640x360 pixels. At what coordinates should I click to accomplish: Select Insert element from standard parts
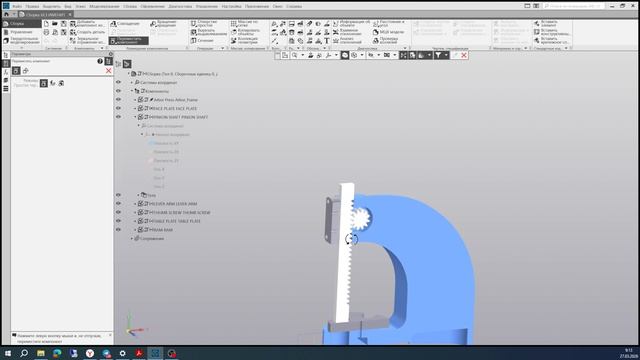545,24
